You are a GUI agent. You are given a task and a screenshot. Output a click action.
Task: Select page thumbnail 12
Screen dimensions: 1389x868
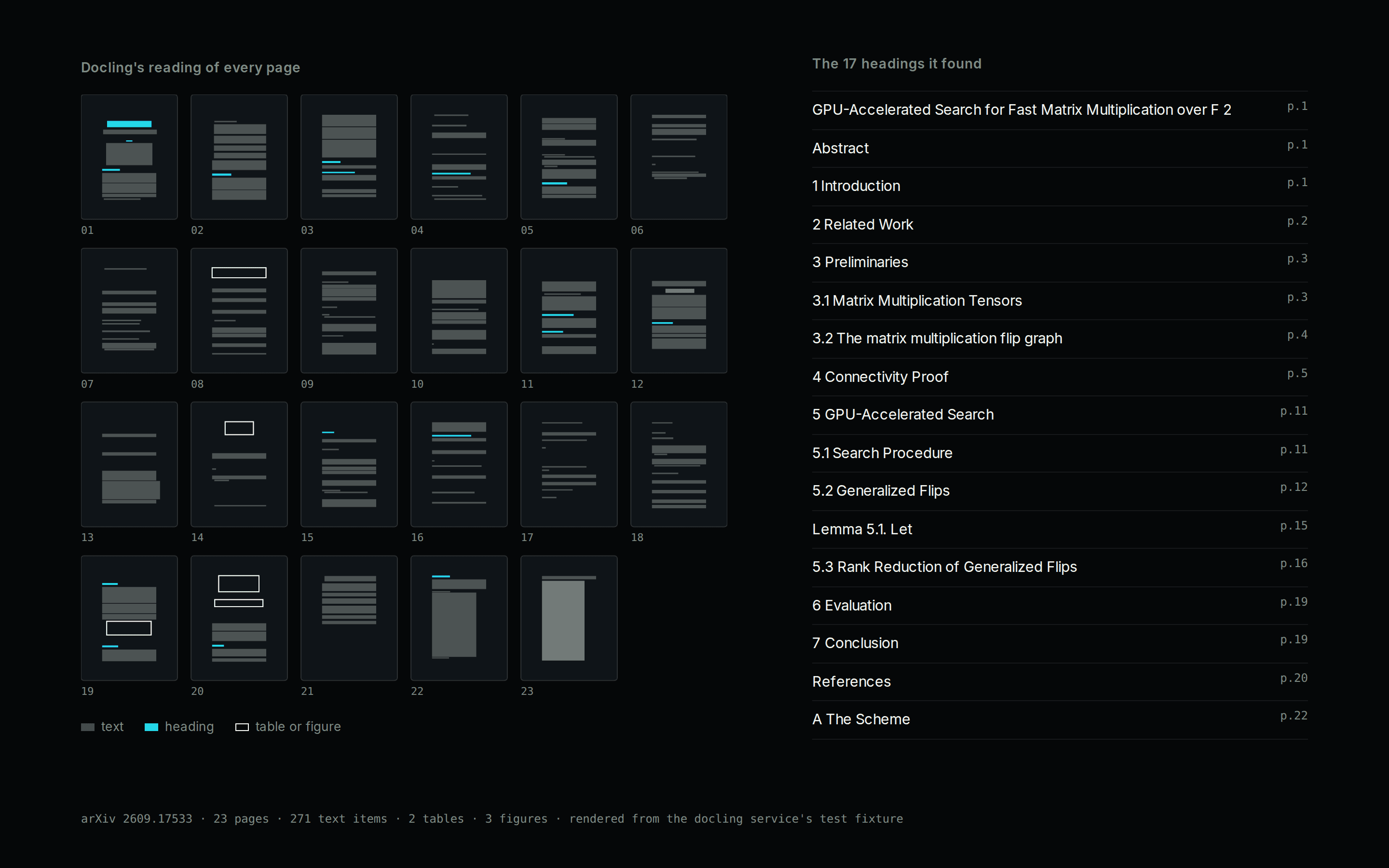point(679,311)
